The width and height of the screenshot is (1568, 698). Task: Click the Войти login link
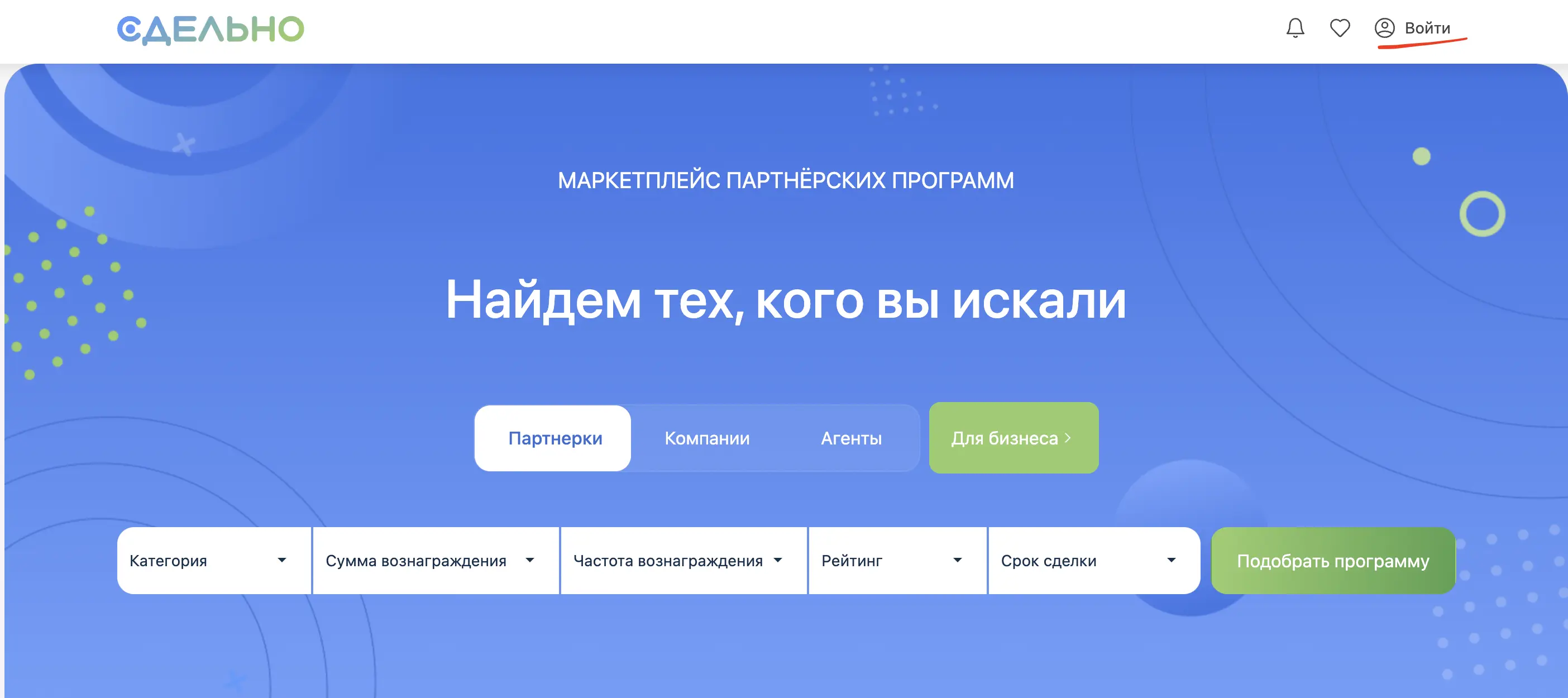pyautogui.click(x=1427, y=28)
